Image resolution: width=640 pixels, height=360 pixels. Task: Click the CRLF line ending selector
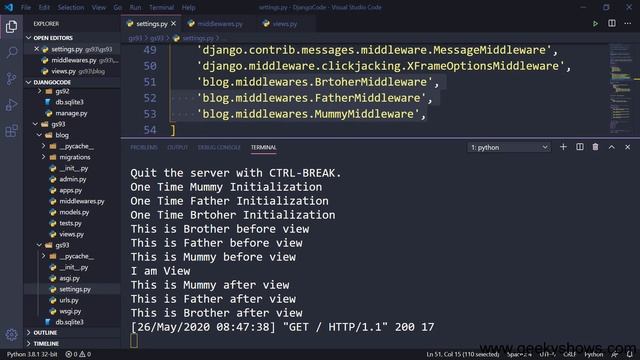point(569,354)
